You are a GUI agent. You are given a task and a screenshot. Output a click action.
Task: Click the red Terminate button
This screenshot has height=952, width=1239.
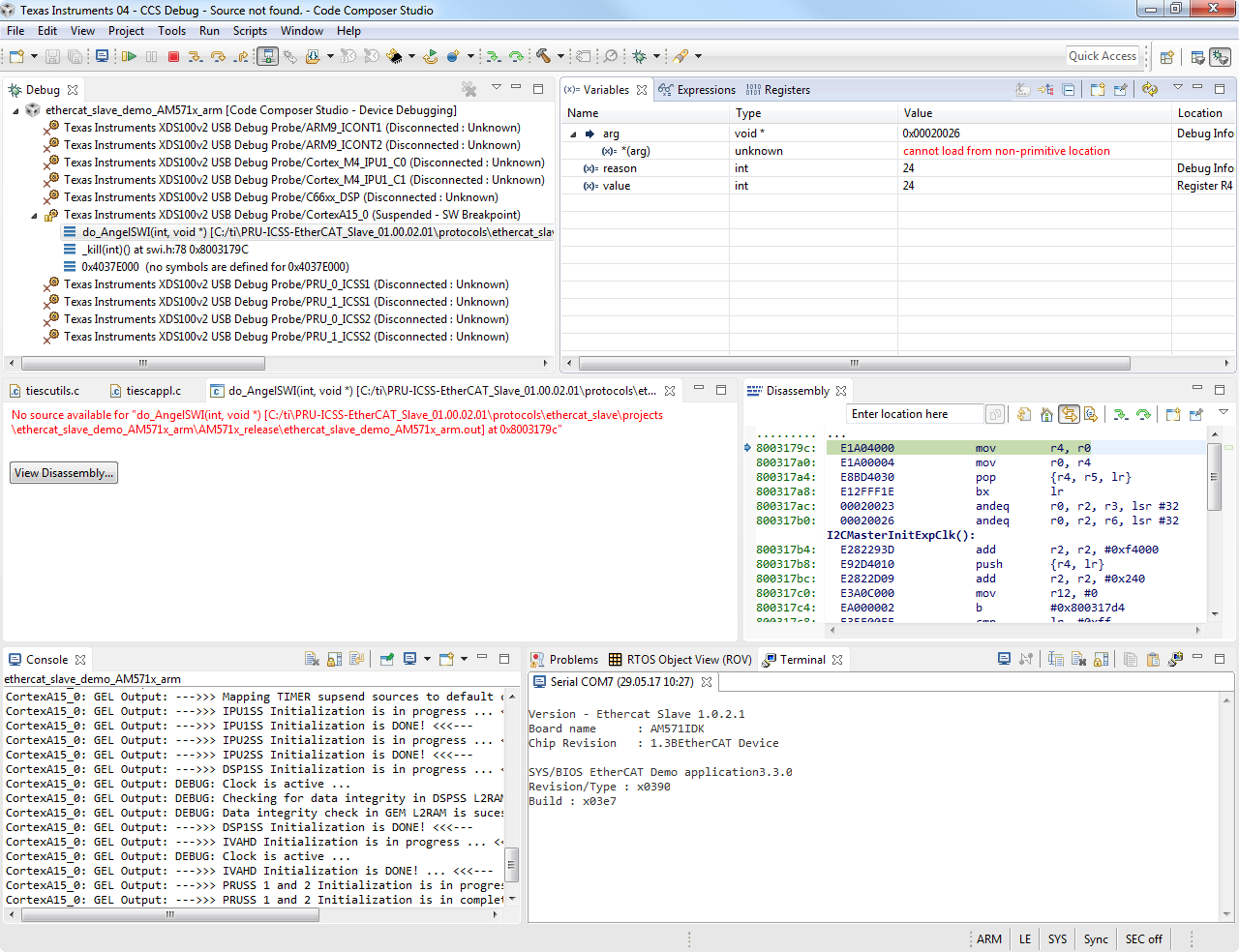click(x=174, y=57)
